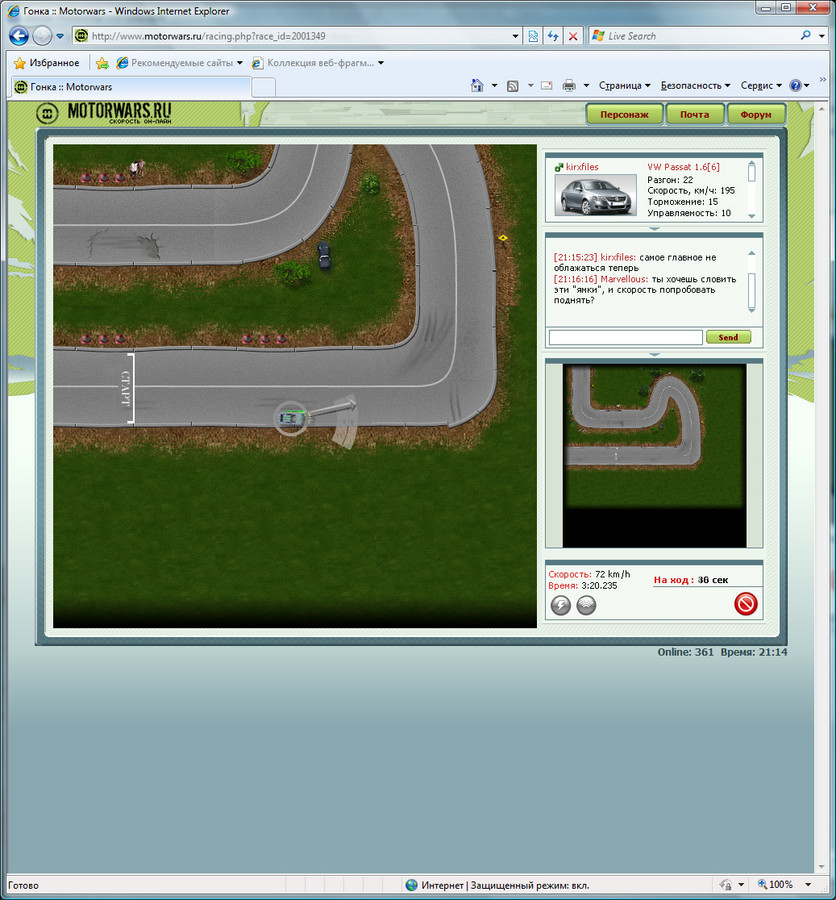
Task: Open the Избранное favorites panel
Action: pyautogui.click(x=47, y=63)
